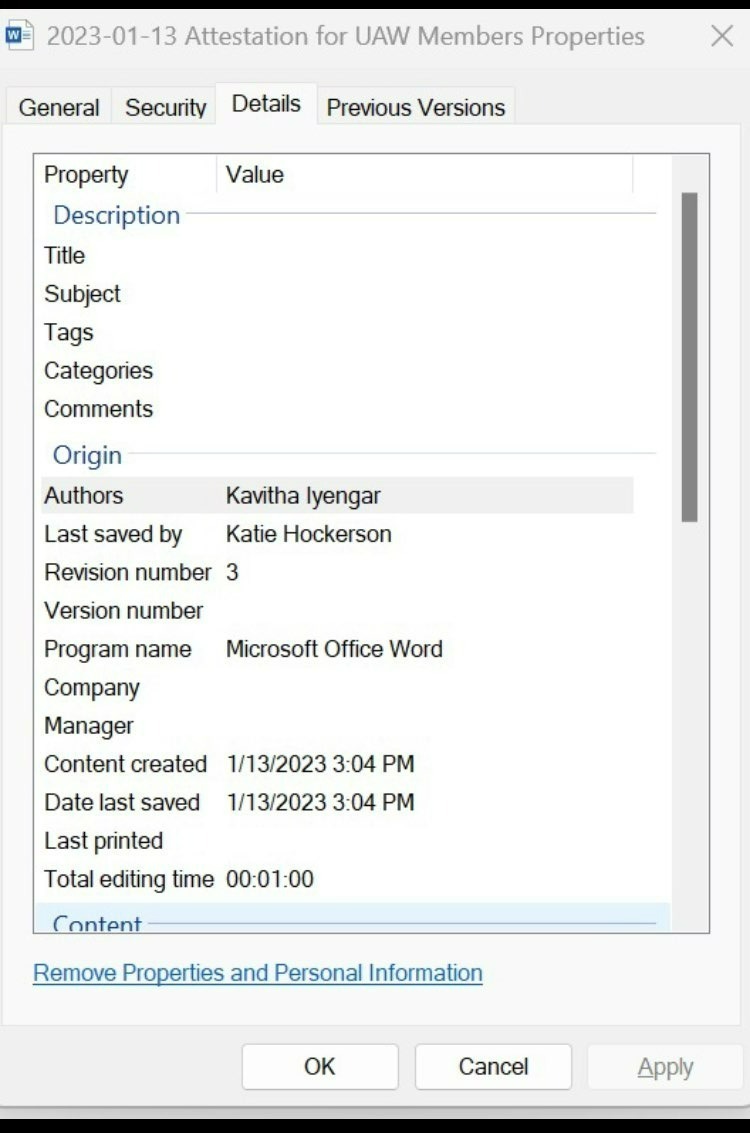Click the author value Kavitha Iyengar
The width and height of the screenshot is (750, 1133).
[303, 496]
